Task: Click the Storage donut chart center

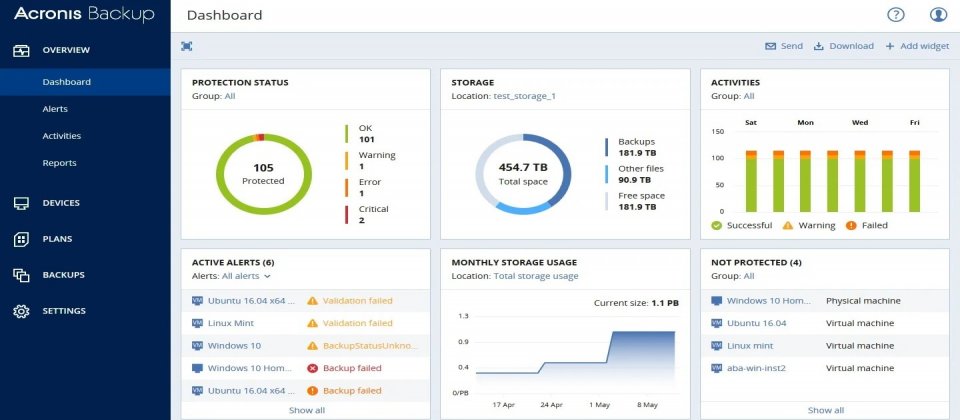Action: pyautogui.click(x=523, y=174)
